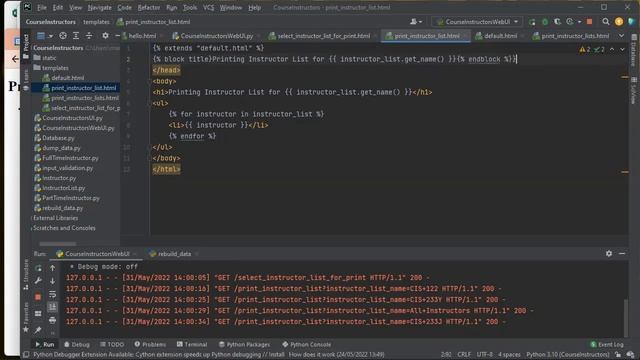Go to the previous highlighted error arrow

coord(612,49)
